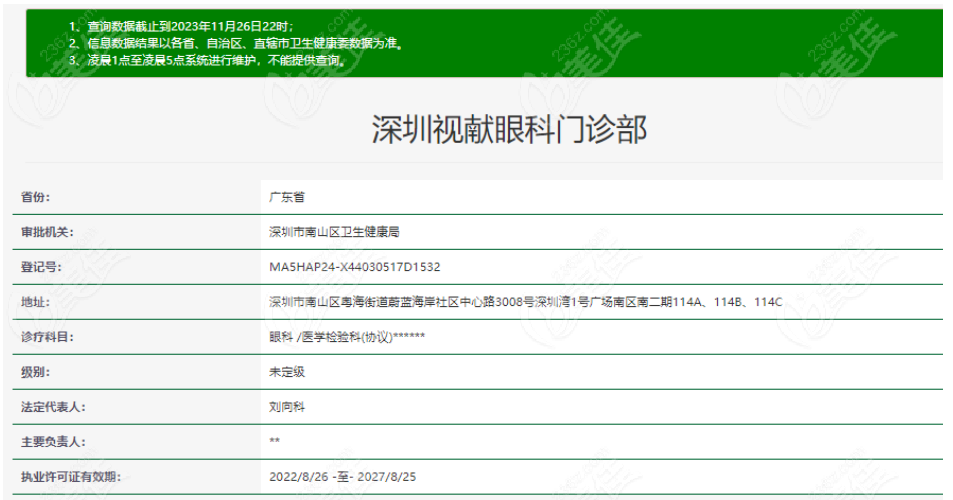The height and width of the screenshot is (500, 953).
Task: Click the 审批机关 label
Action: 47,232
